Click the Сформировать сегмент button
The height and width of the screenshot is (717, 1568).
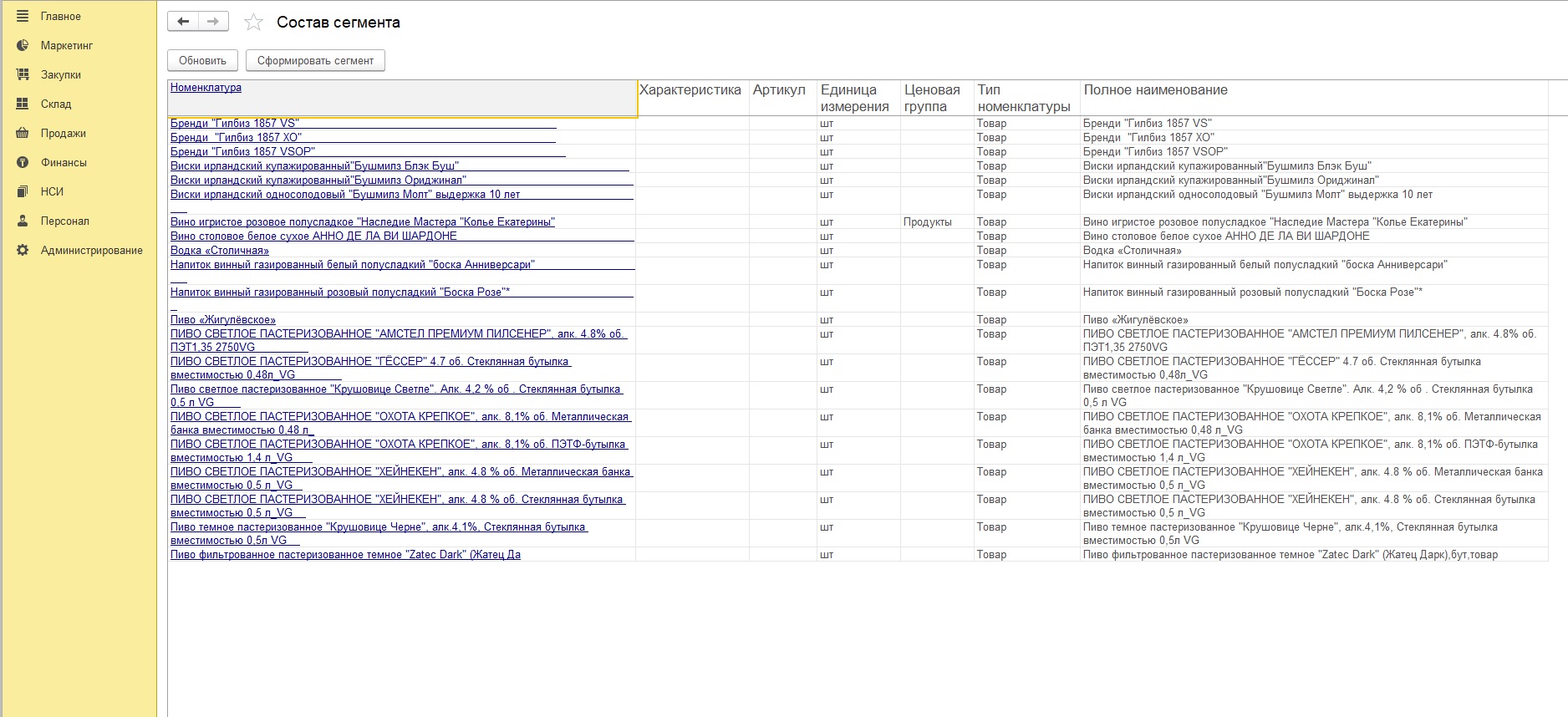[x=315, y=60]
